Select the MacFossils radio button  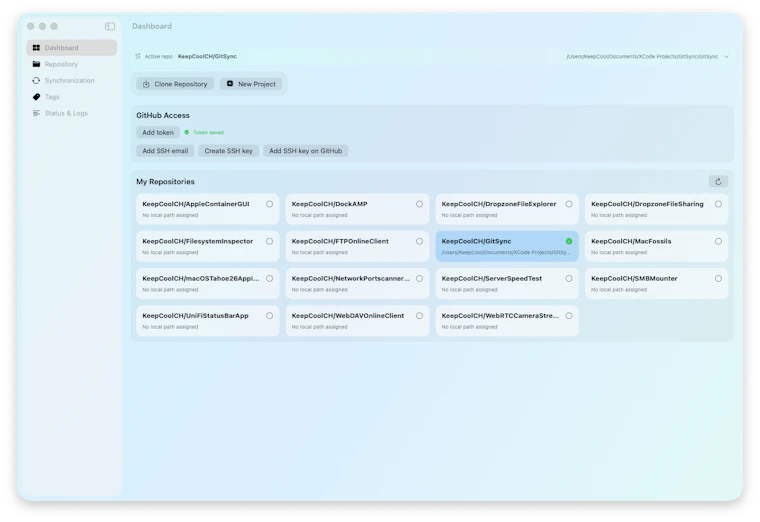point(718,241)
